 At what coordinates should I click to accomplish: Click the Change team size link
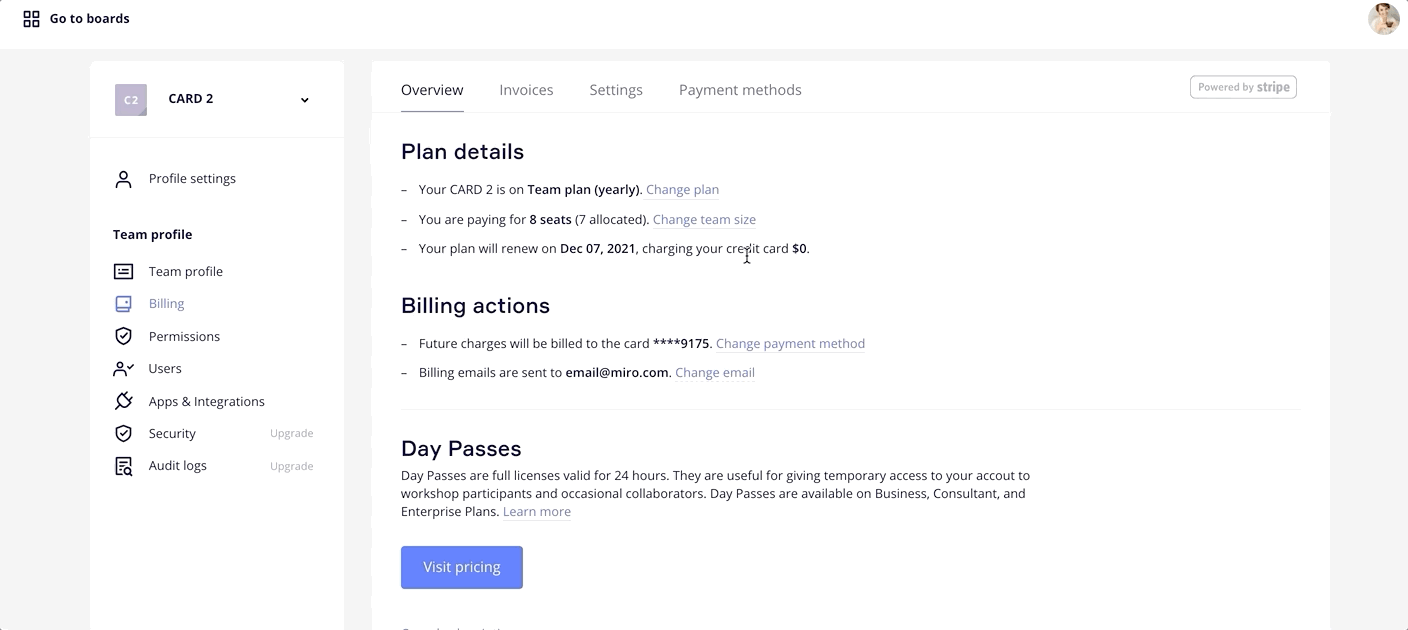point(704,220)
